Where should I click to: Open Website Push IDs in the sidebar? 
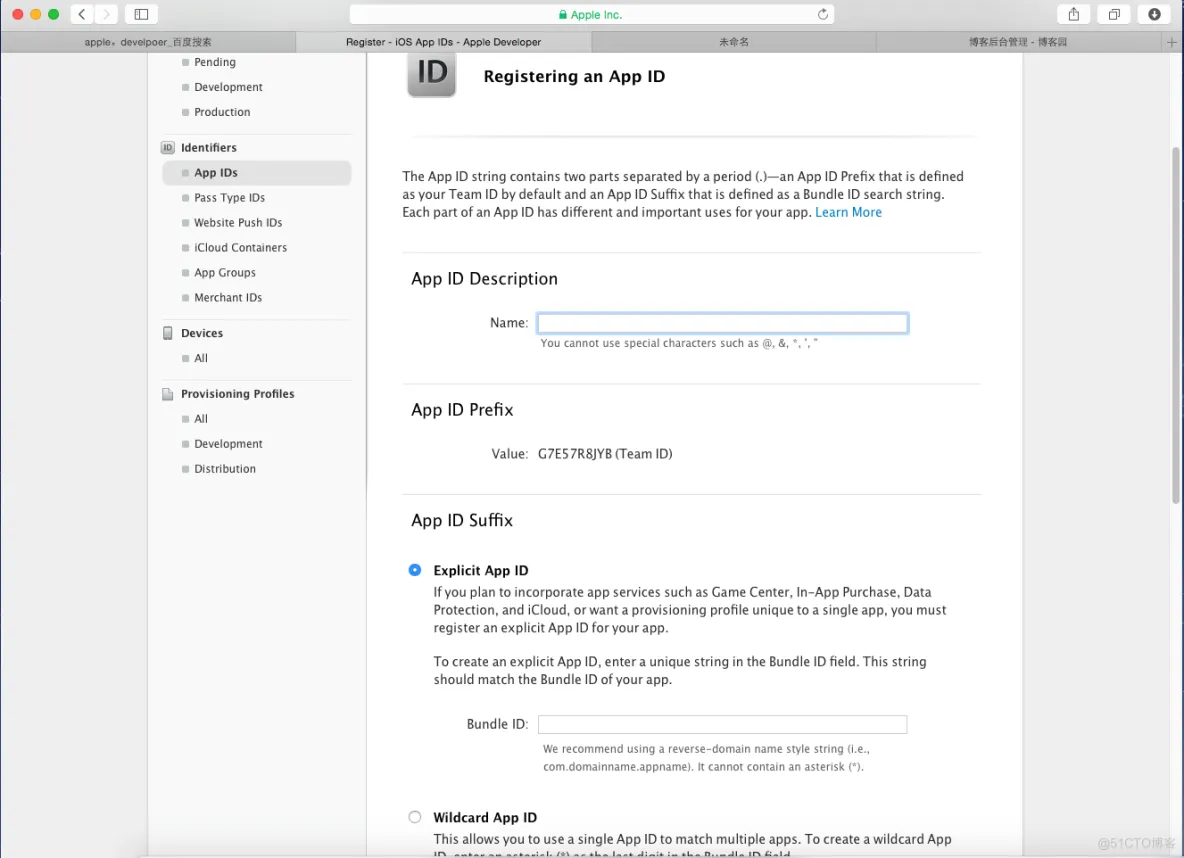[x=238, y=223]
